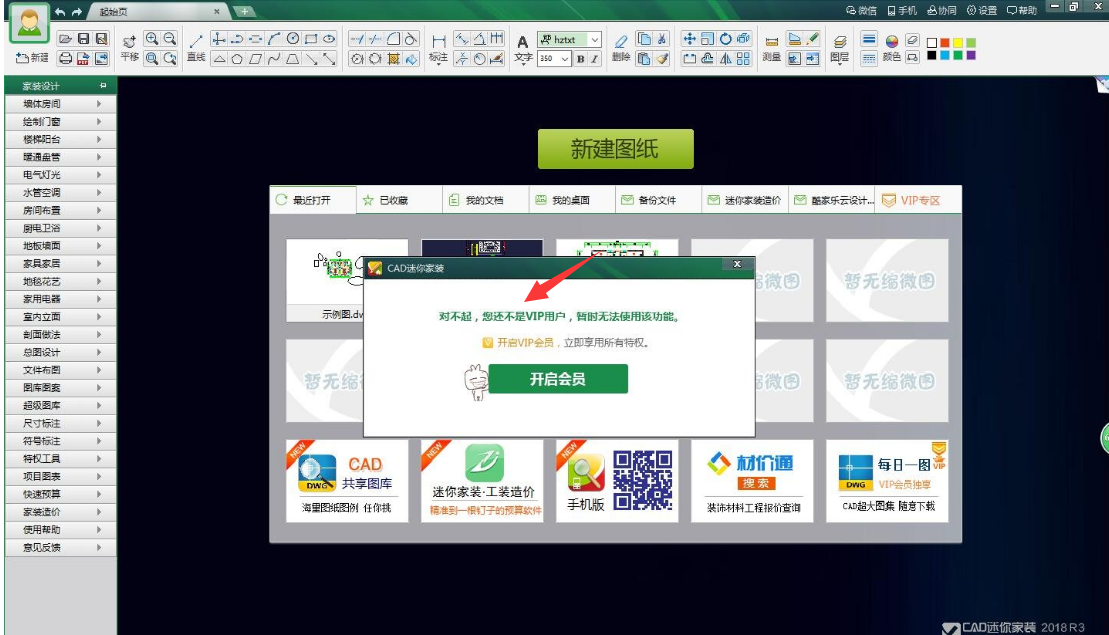The height and width of the screenshot is (635, 1109).
Task: Select the circle drawing tool icon
Action: coord(292,39)
